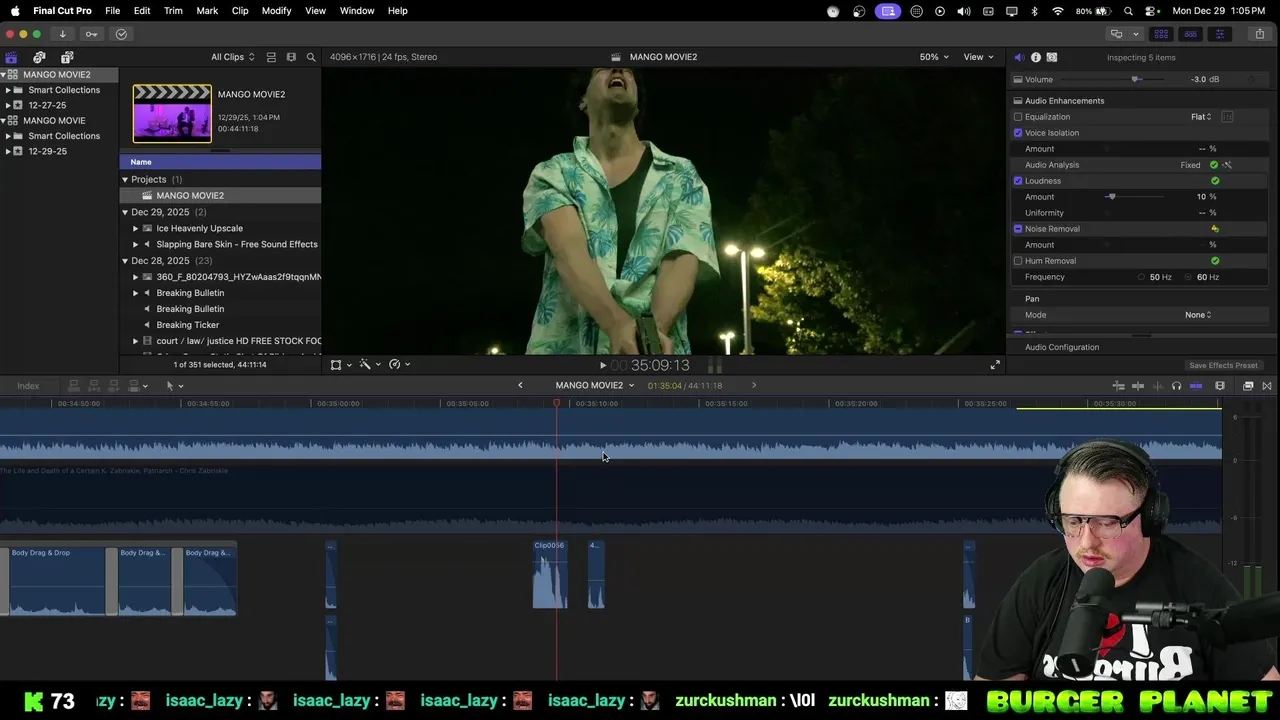Select the 60 Hz frequency radio button
1280x720 pixels.
[1189, 277]
